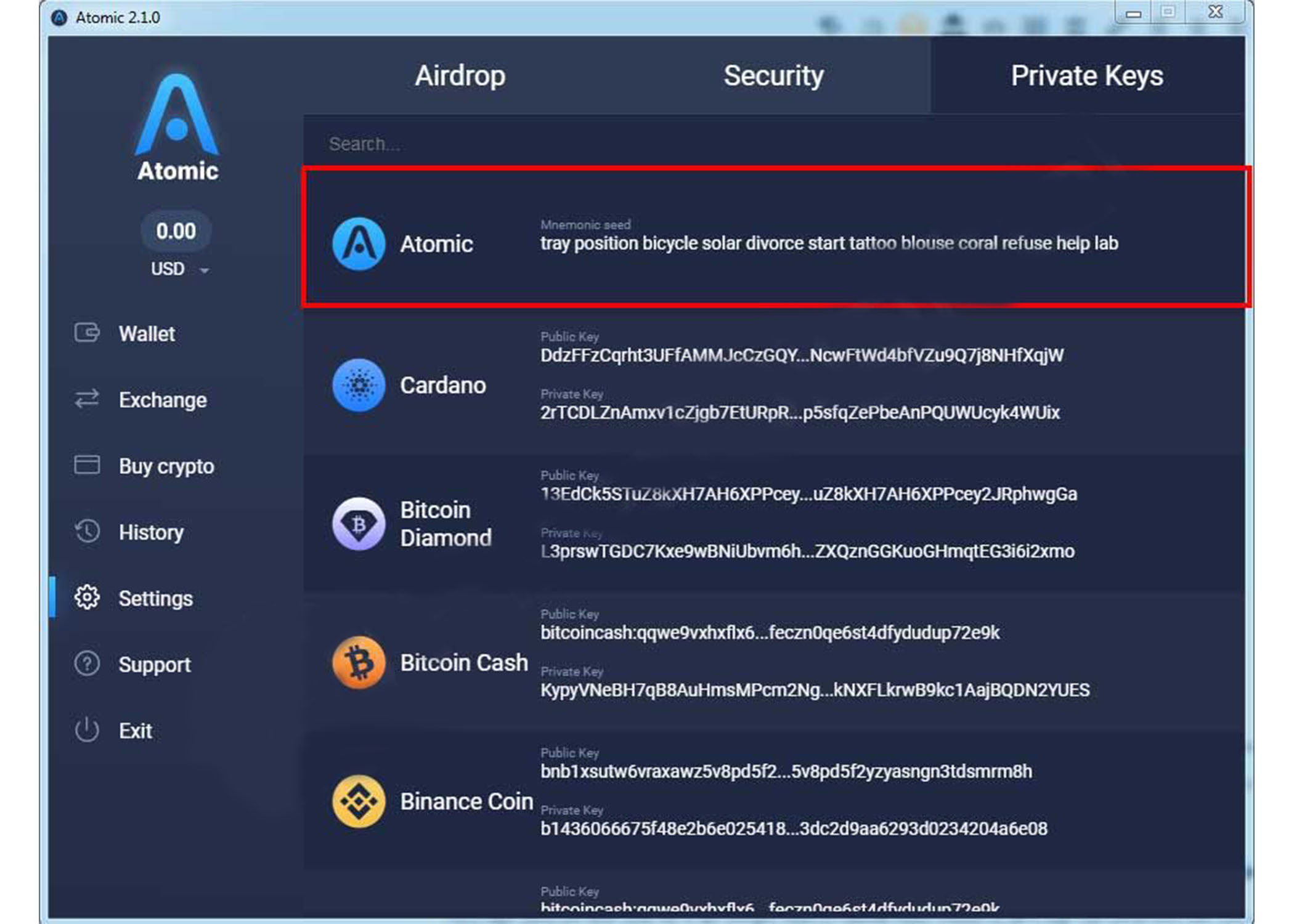Click the Exit power icon
This screenshot has height=924, width=1294.
pos(87,730)
